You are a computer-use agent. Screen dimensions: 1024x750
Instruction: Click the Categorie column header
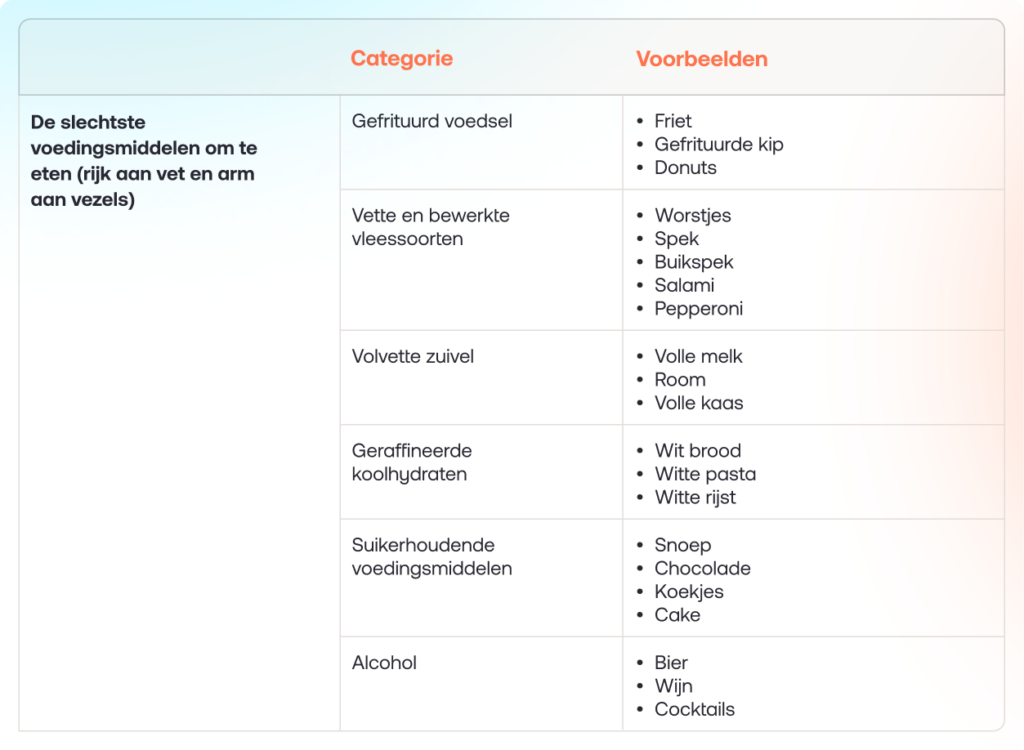401,58
